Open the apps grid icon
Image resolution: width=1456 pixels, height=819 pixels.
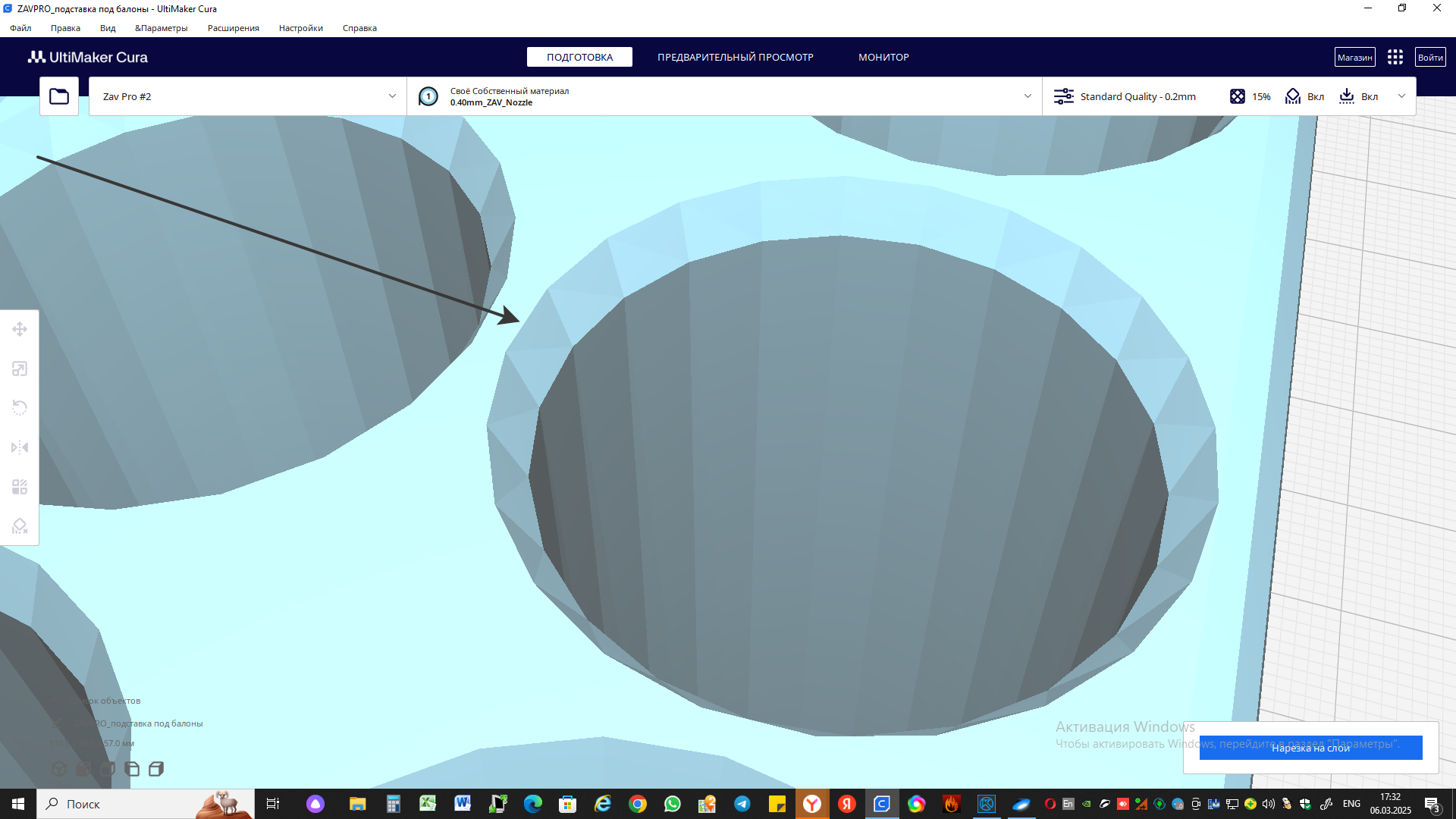pyautogui.click(x=1395, y=57)
